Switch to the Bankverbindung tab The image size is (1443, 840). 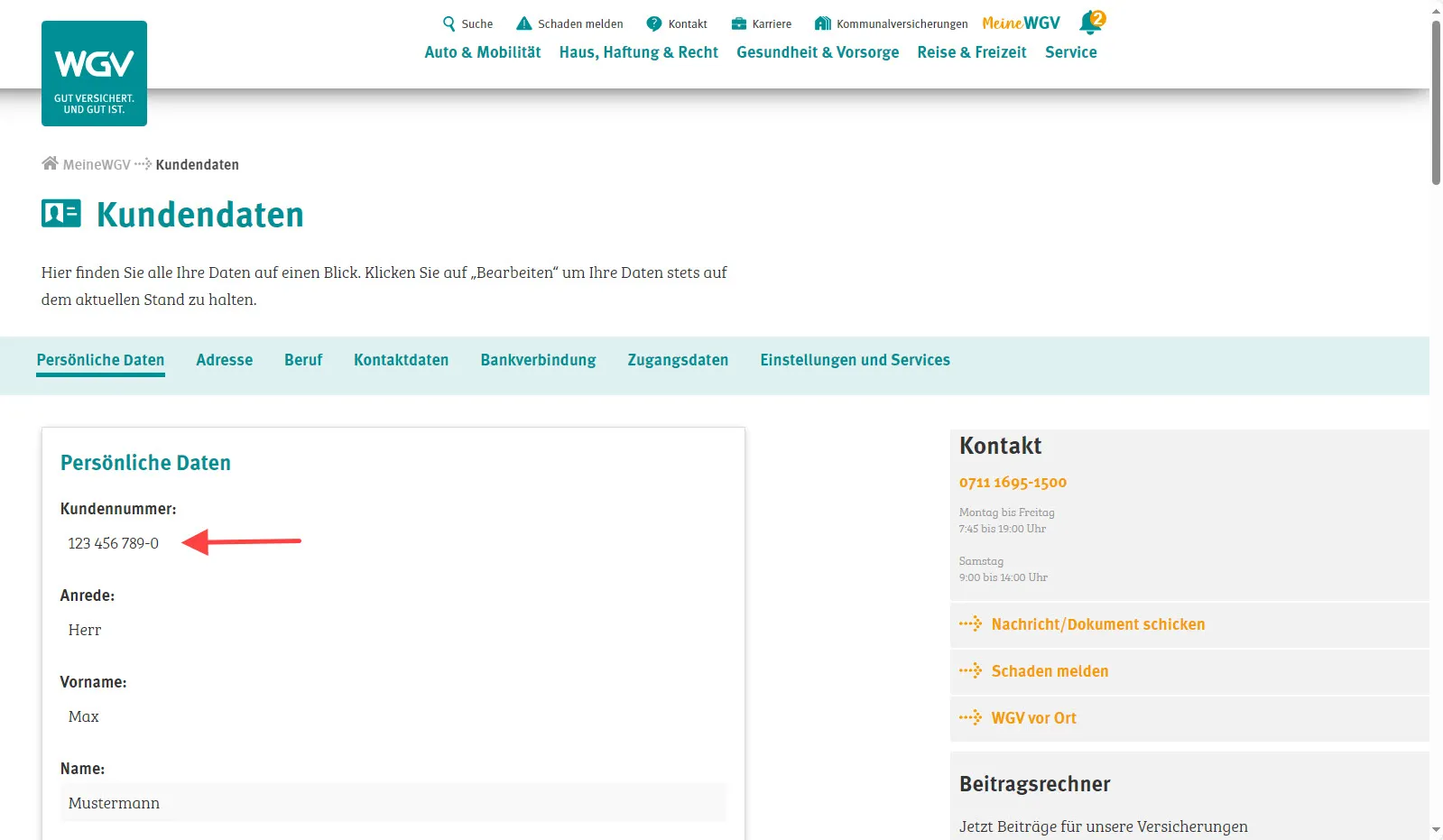[538, 360]
